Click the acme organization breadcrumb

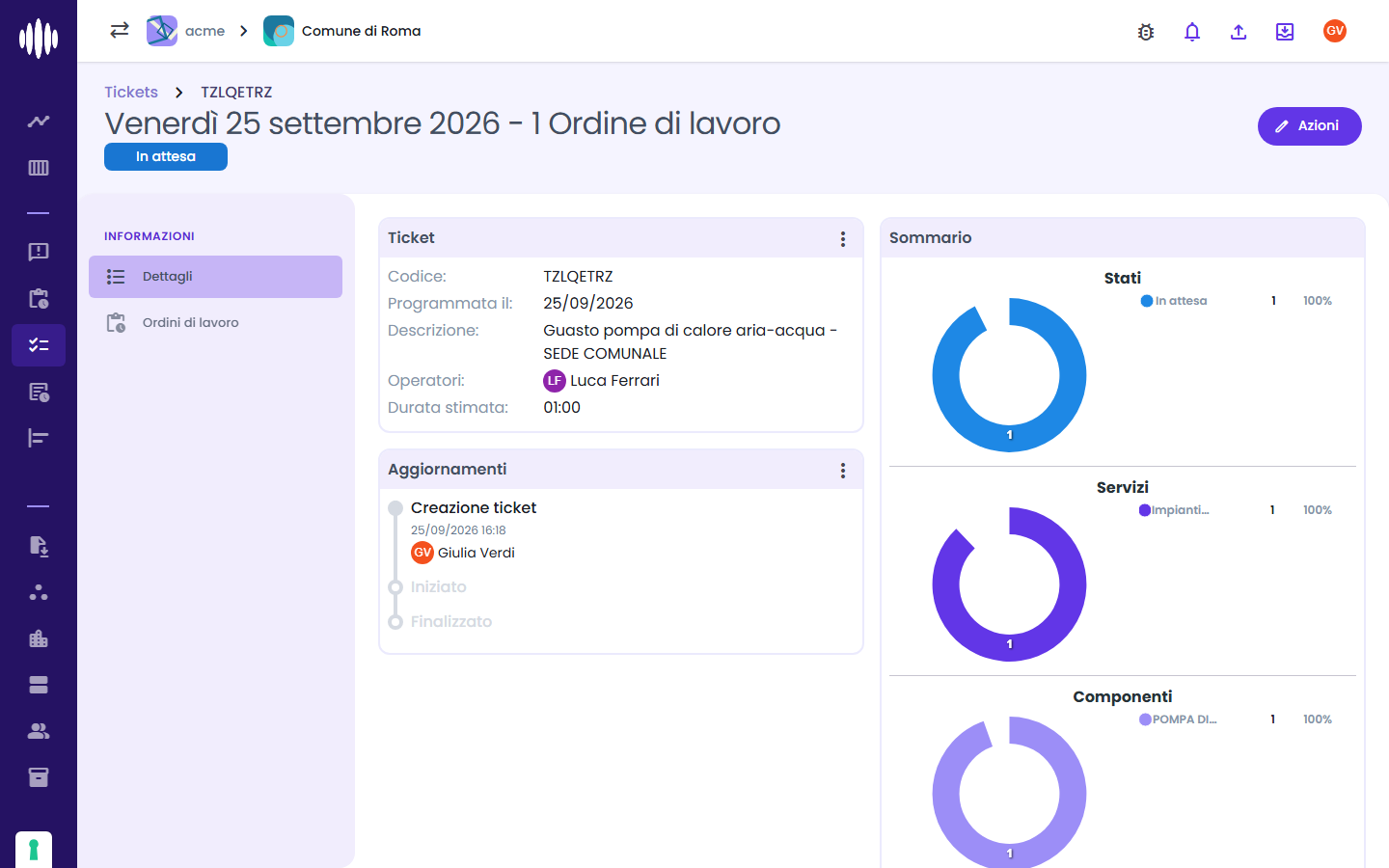point(186,31)
